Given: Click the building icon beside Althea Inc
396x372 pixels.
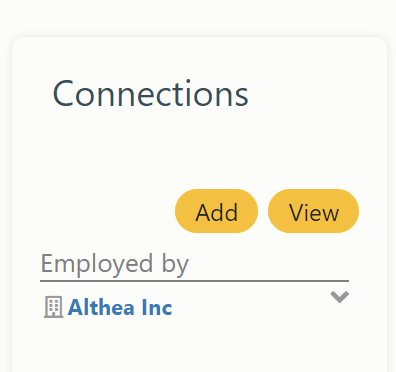Looking at the screenshot, I should (53, 307).
